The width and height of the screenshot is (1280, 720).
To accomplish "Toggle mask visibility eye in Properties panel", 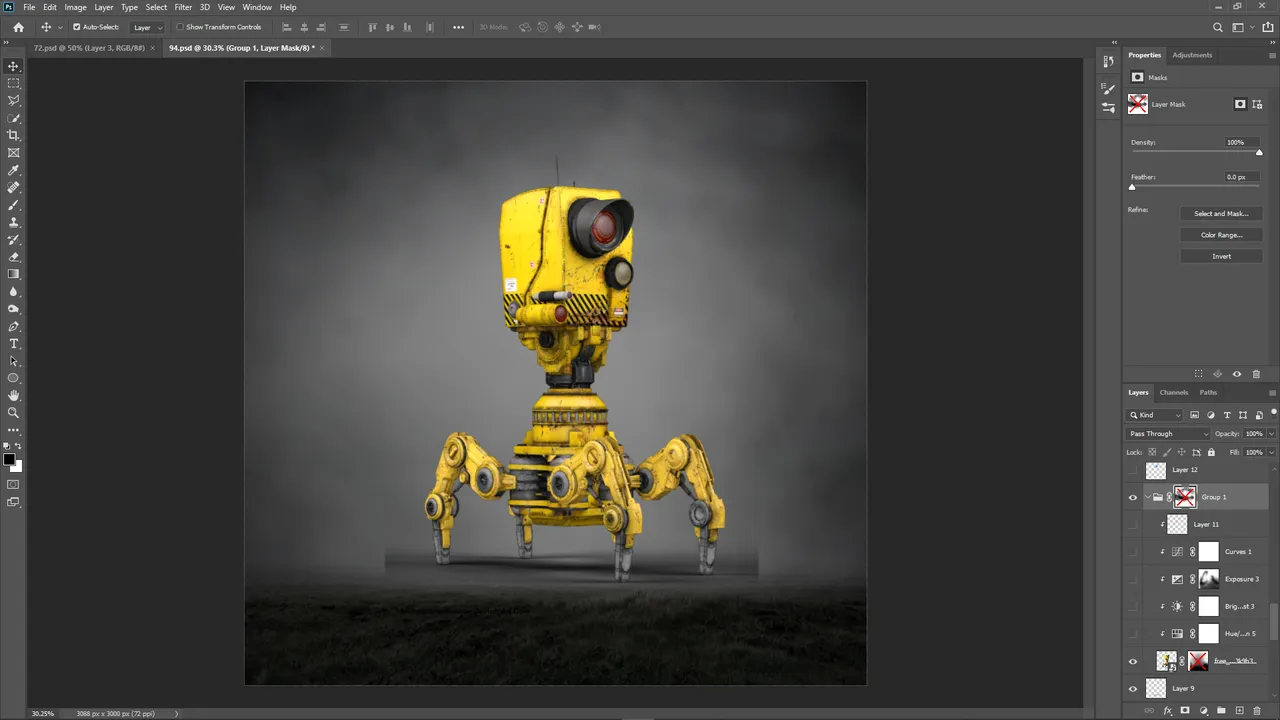I will click(x=1237, y=374).
